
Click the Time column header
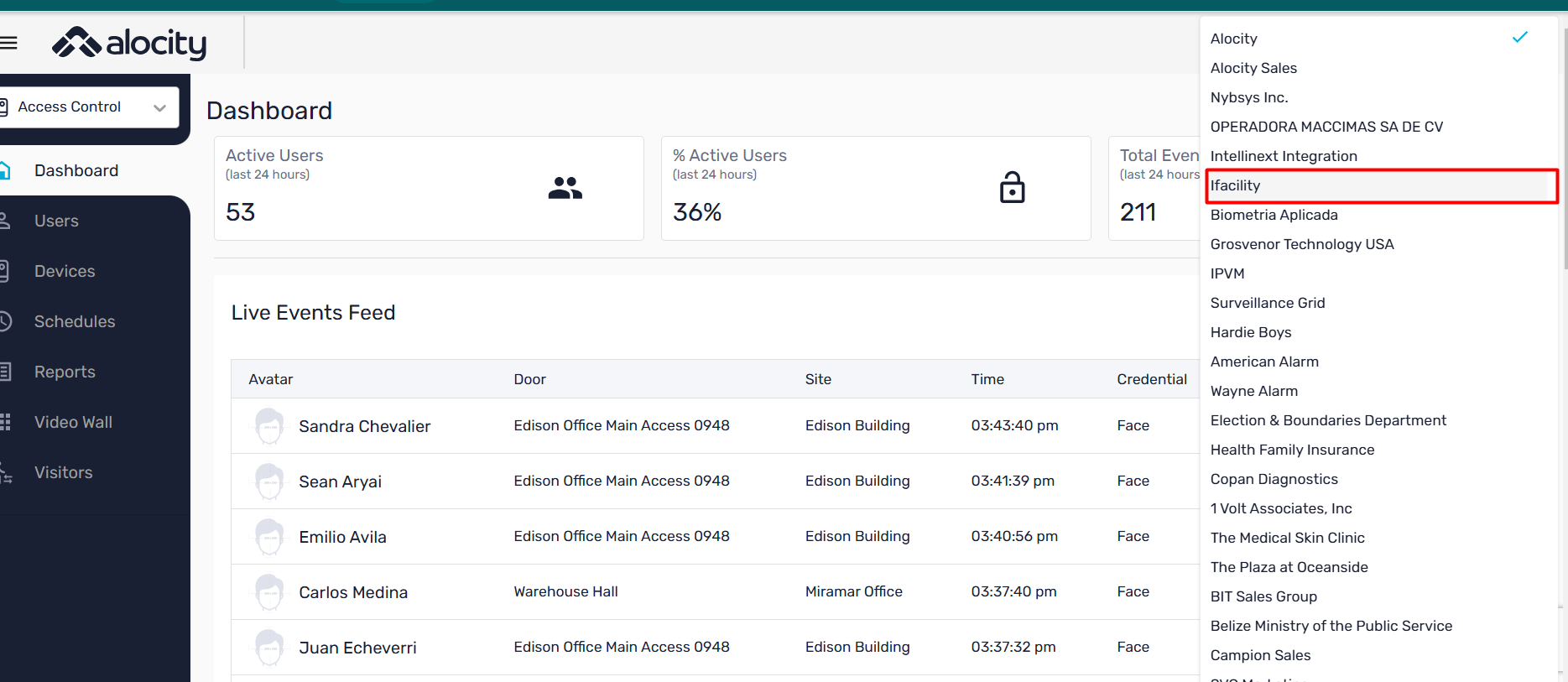(x=987, y=379)
